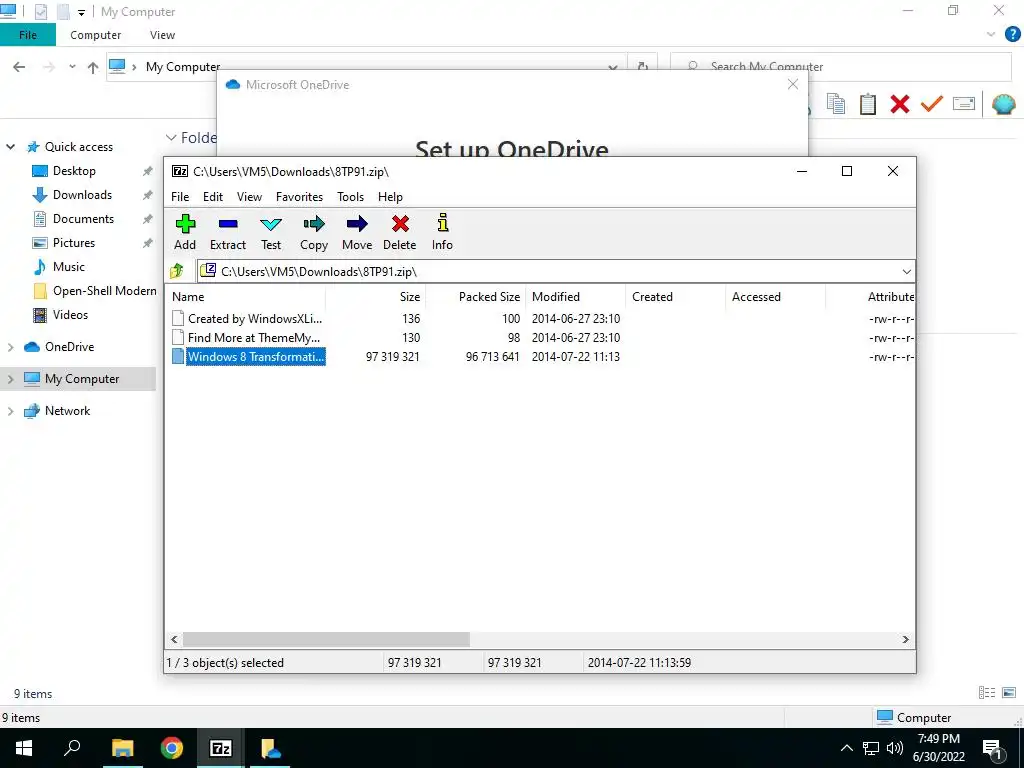Viewport: 1024px width, 768px height.
Task: Open the Windows Start button
Action: (x=24, y=748)
